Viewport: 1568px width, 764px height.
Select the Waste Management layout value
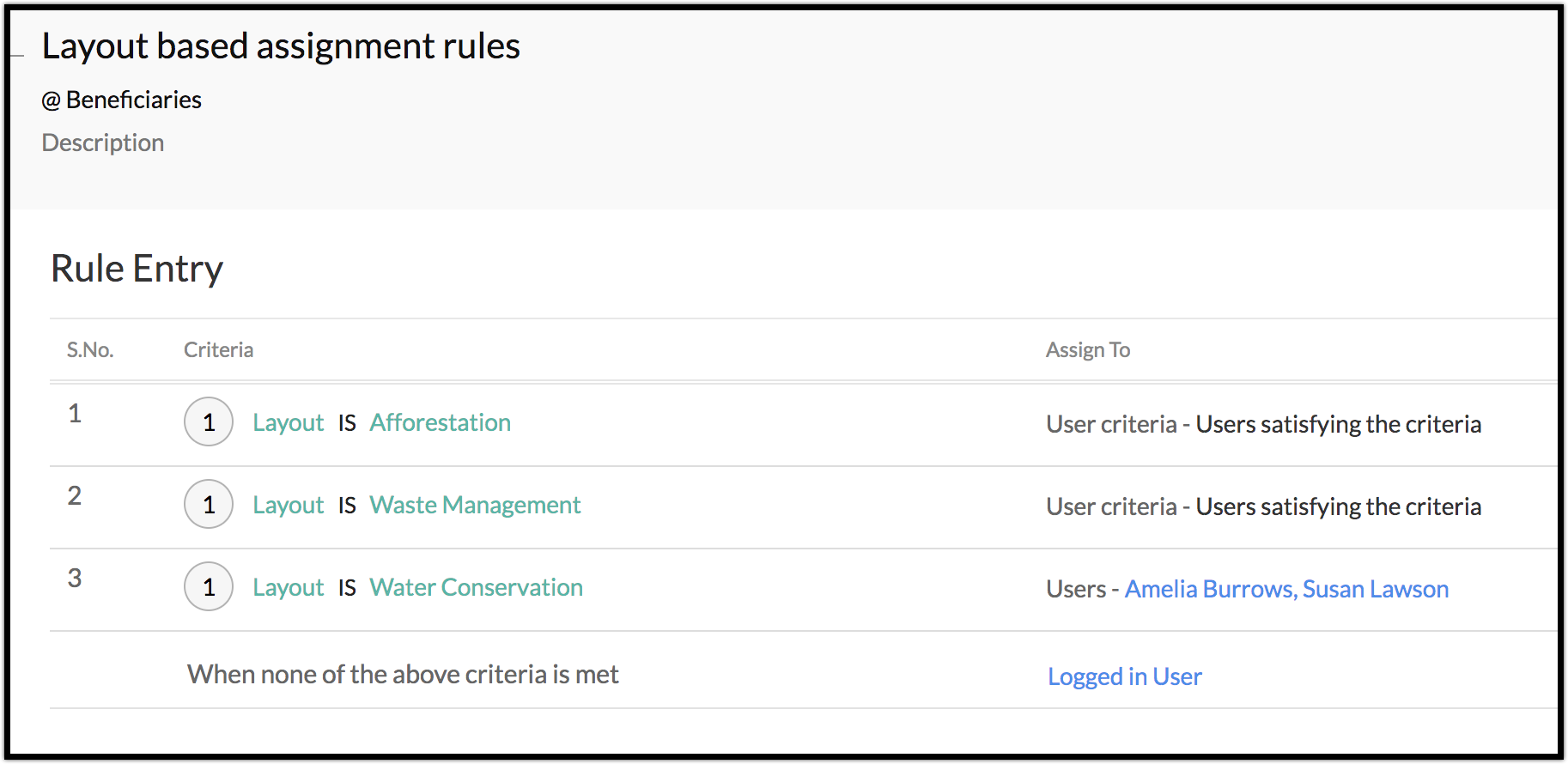click(475, 505)
